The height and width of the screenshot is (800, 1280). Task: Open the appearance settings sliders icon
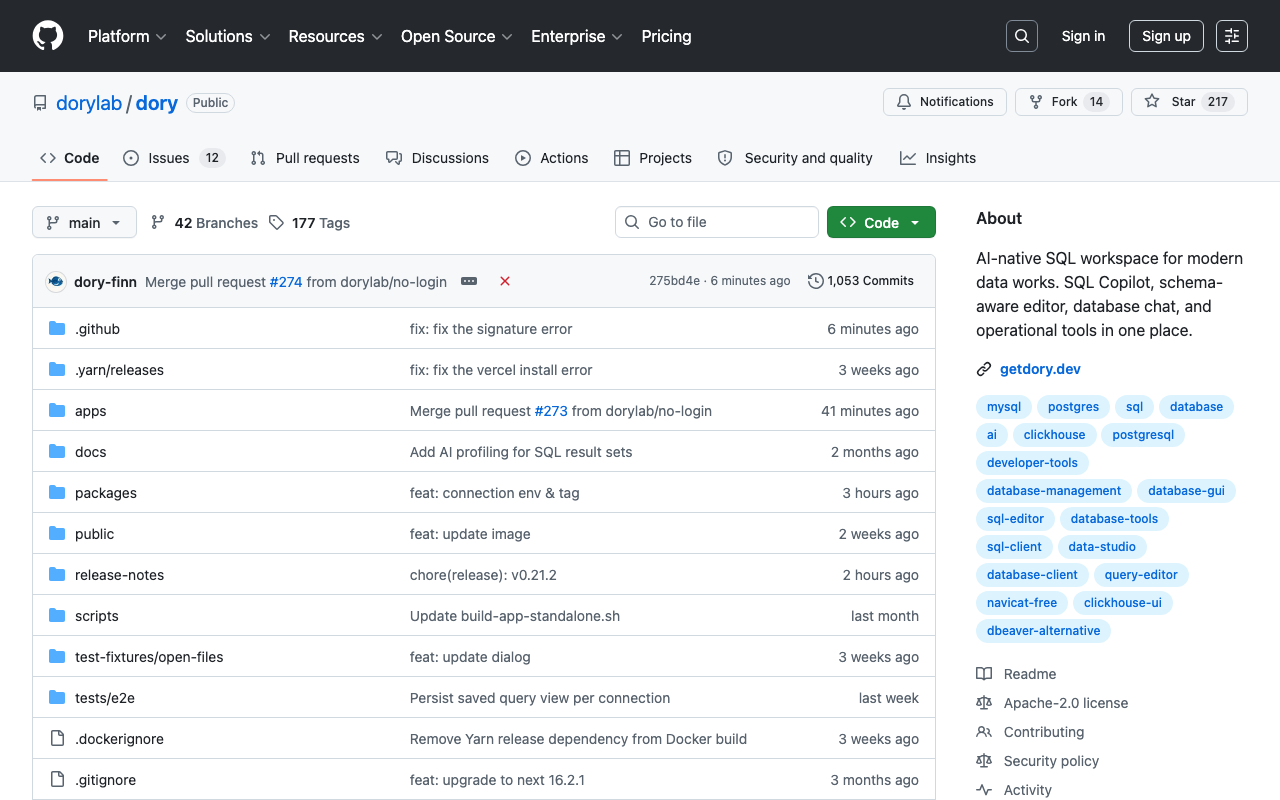1232,36
